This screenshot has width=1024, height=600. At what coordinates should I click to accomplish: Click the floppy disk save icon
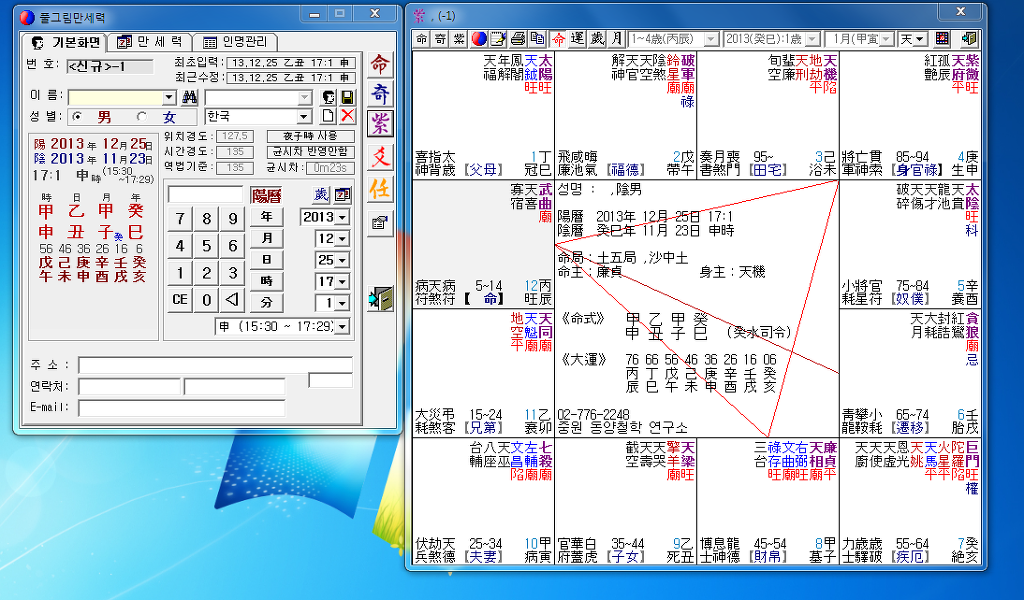point(347,97)
